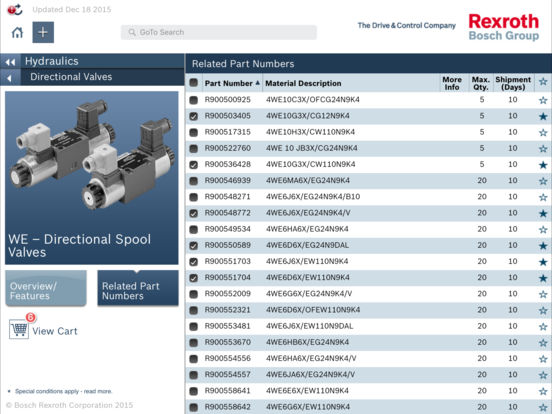Uncheck the box for R900536428
This screenshot has height=414, width=552.
coord(194,165)
